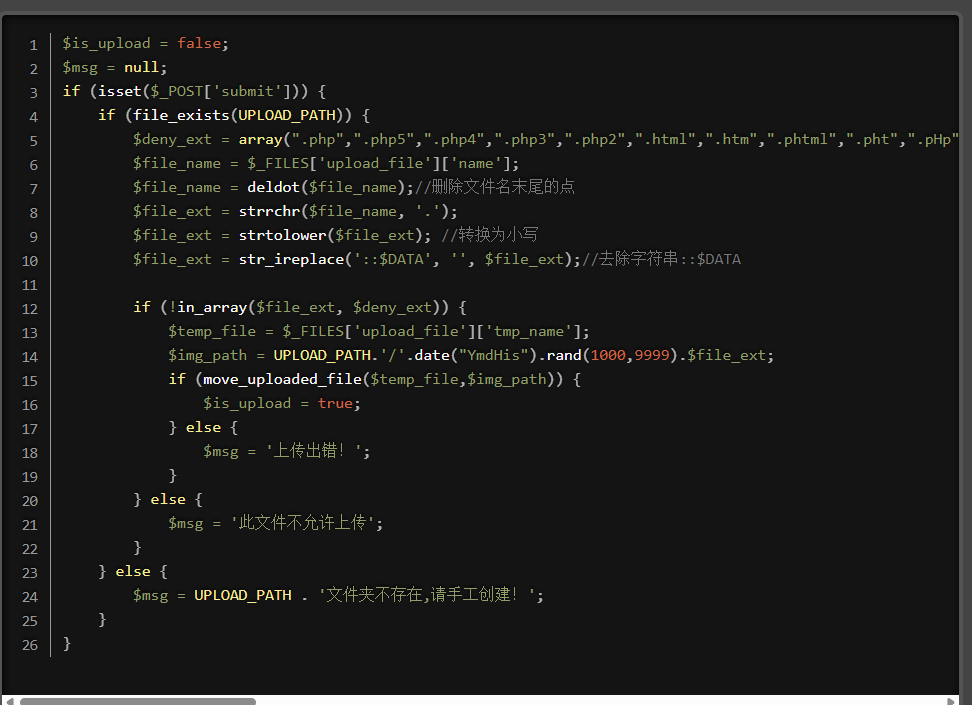Click the horizontal scrollbar thumb

click(x=138, y=701)
